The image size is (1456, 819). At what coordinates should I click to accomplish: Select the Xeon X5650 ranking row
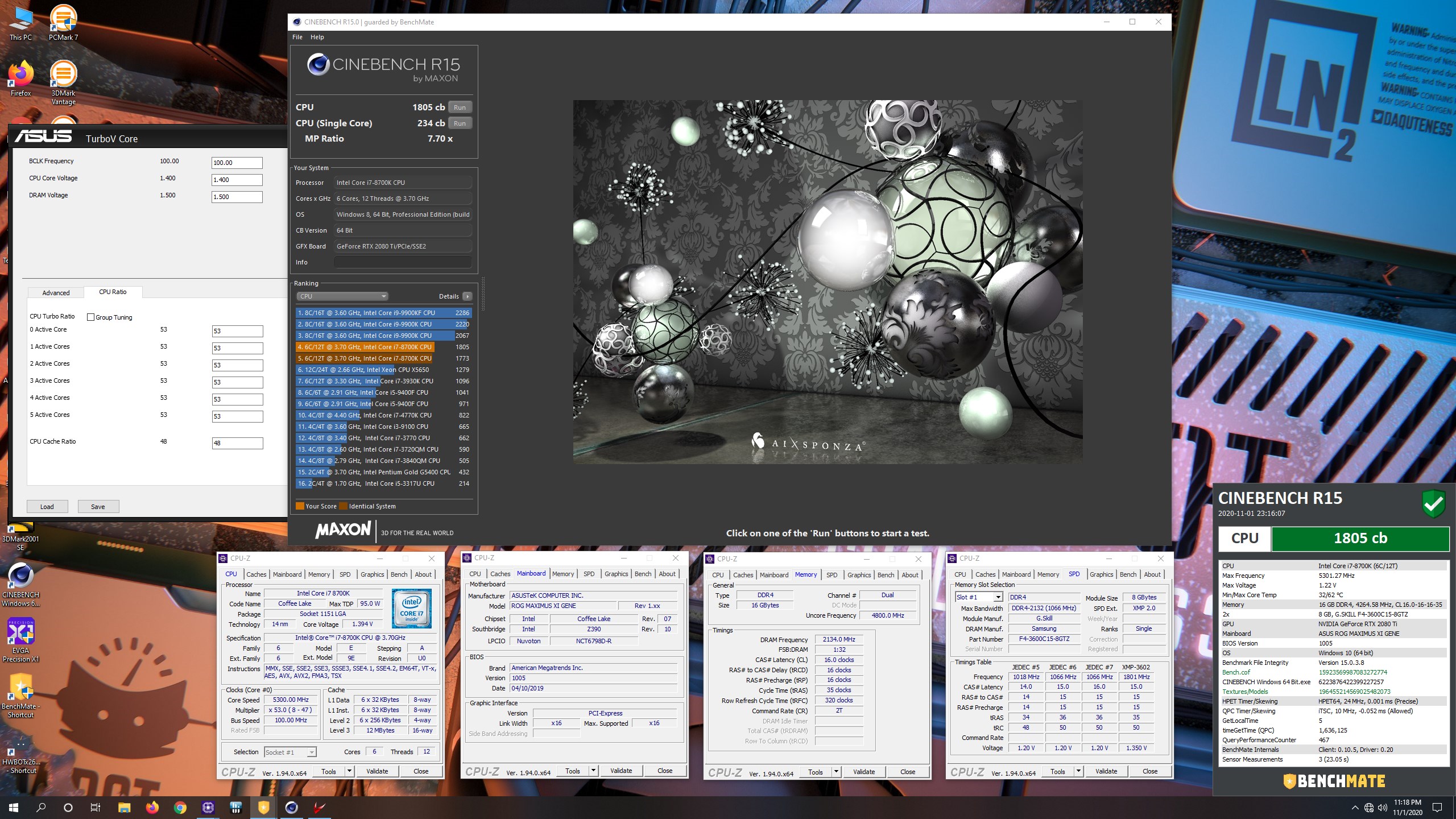coord(383,370)
